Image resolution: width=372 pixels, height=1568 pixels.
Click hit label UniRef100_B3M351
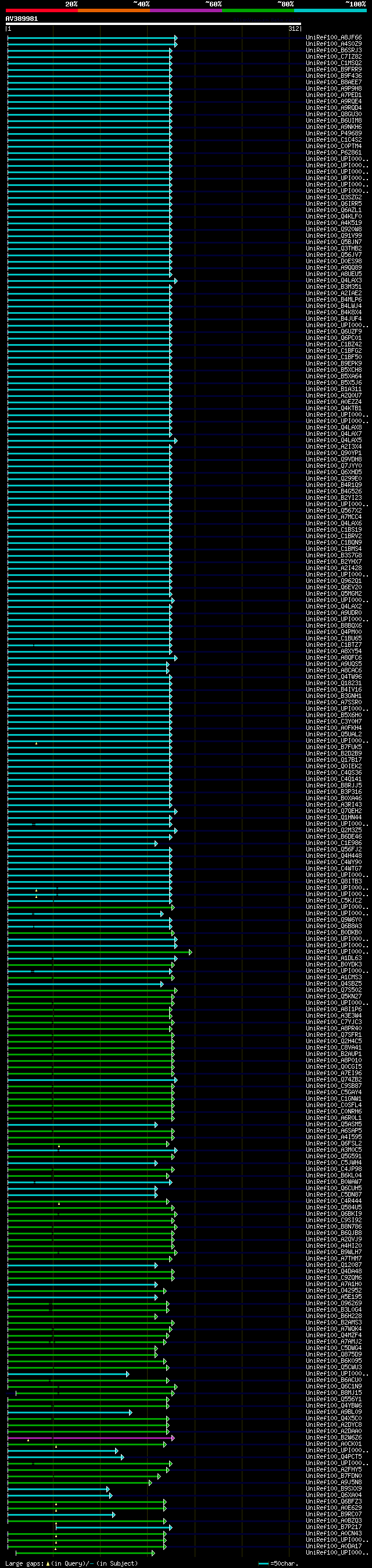(334, 287)
